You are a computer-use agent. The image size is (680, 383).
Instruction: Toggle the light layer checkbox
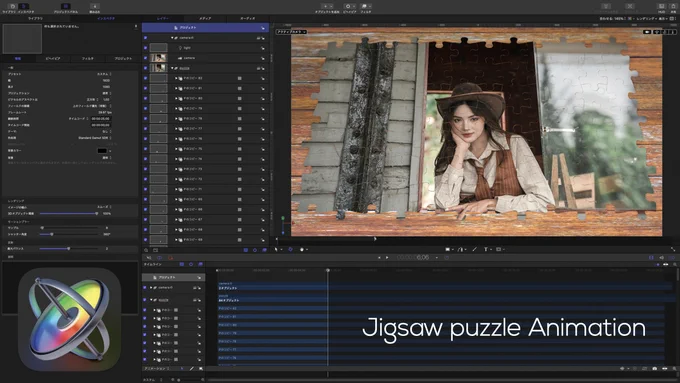click(x=145, y=48)
